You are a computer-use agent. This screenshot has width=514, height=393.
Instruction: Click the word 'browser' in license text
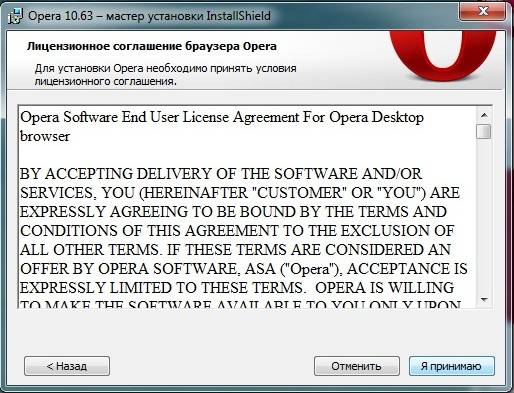click(x=45, y=136)
